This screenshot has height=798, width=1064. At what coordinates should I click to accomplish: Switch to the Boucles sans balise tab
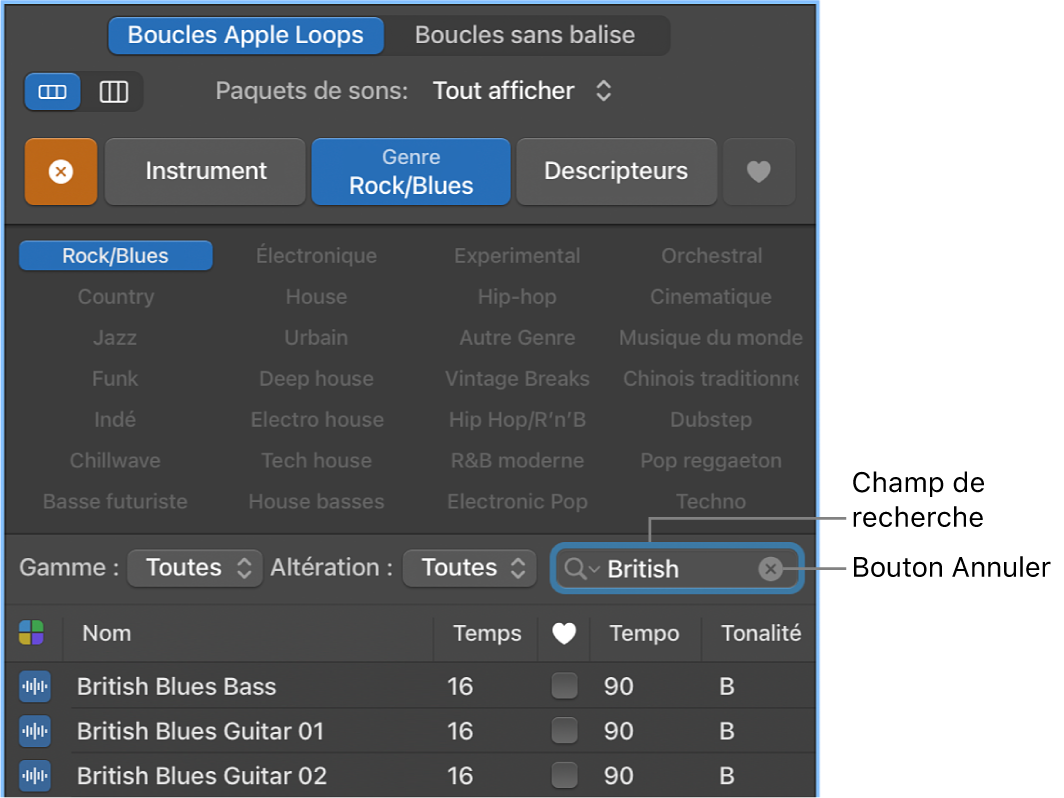(527, 35)
